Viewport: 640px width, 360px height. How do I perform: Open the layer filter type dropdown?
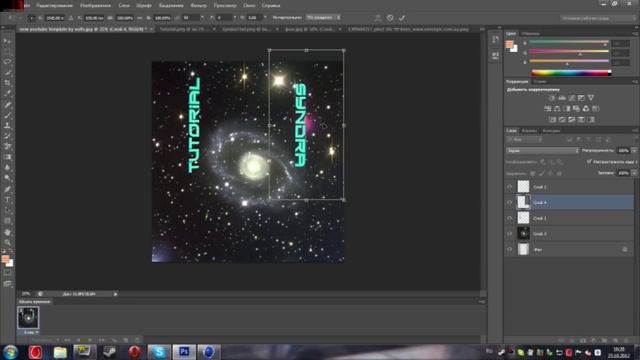(x=524, y=140)
